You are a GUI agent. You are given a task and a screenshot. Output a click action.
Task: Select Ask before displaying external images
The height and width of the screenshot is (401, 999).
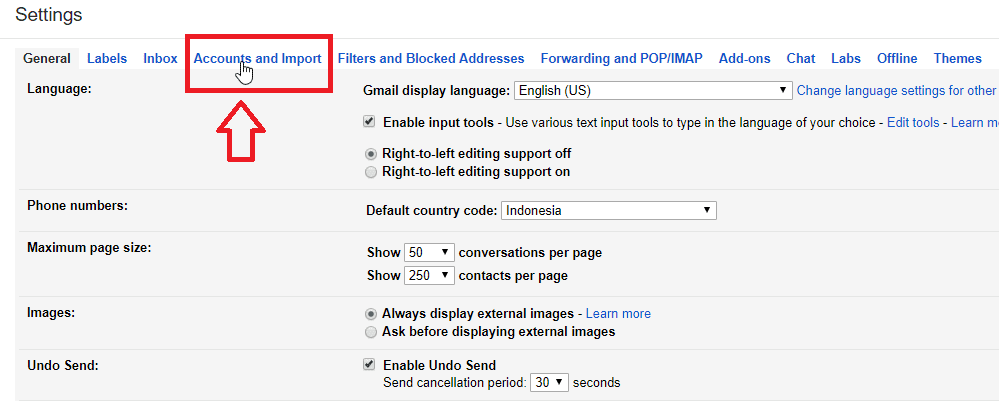371,332
